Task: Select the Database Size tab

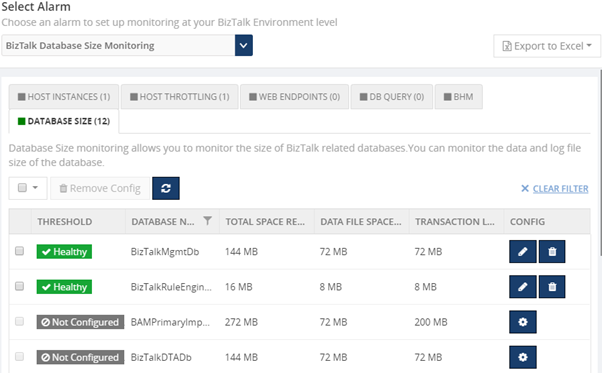Action: [x=64, y=121]
